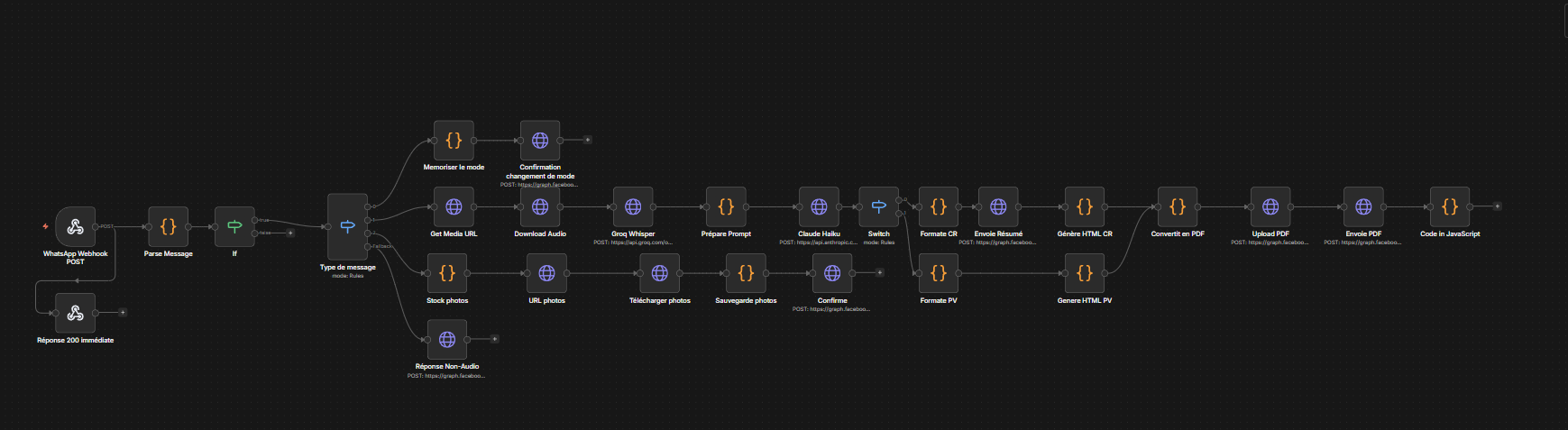Select the Réponse Non-Audio HTTP node
This screenshot has width=1568, height=430.
447,339
